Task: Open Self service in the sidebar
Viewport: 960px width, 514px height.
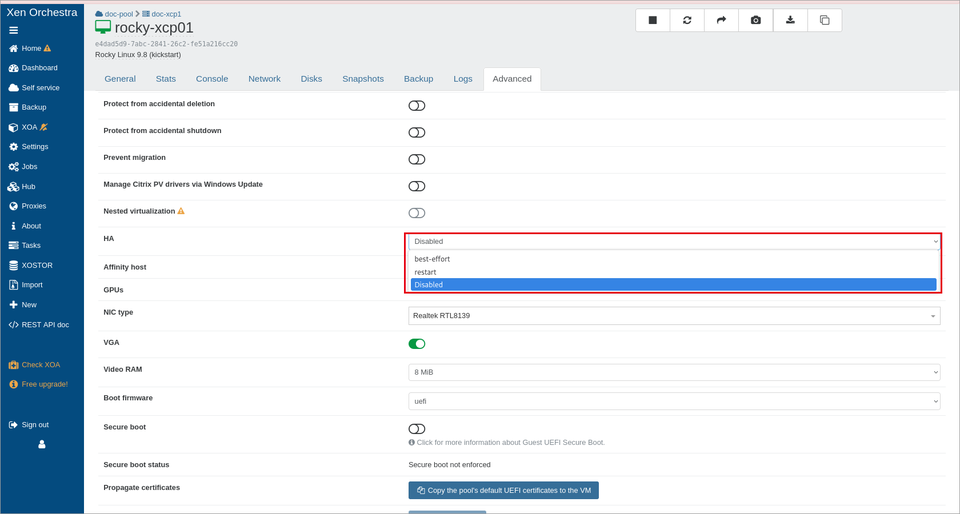Action: pos(34,88)
